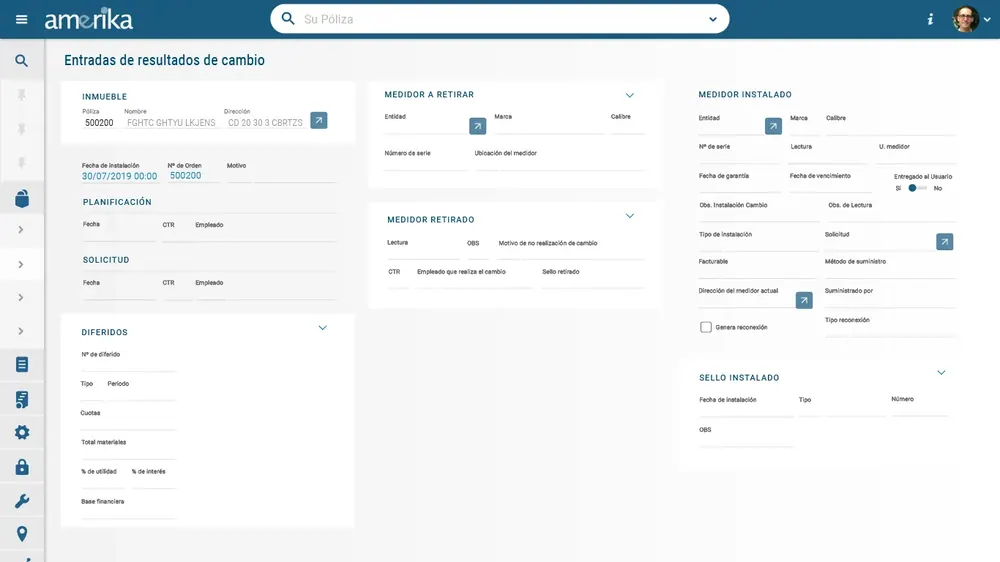Open the invoice receipt icon in sidebar
Image resolution: width=1000 pixels, height=562 pixels.
click(22, 399)
